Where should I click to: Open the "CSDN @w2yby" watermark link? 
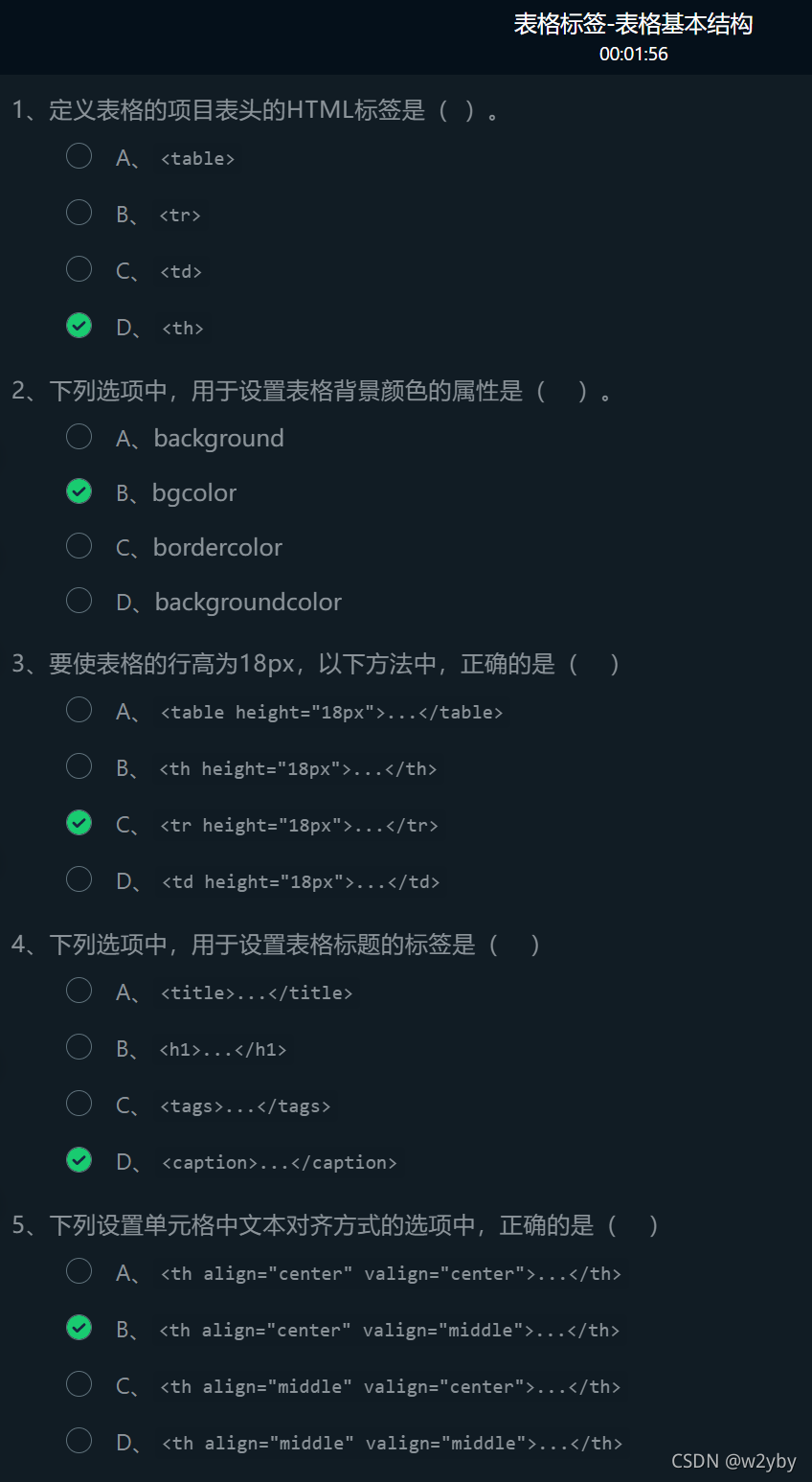pos(733,1460)
